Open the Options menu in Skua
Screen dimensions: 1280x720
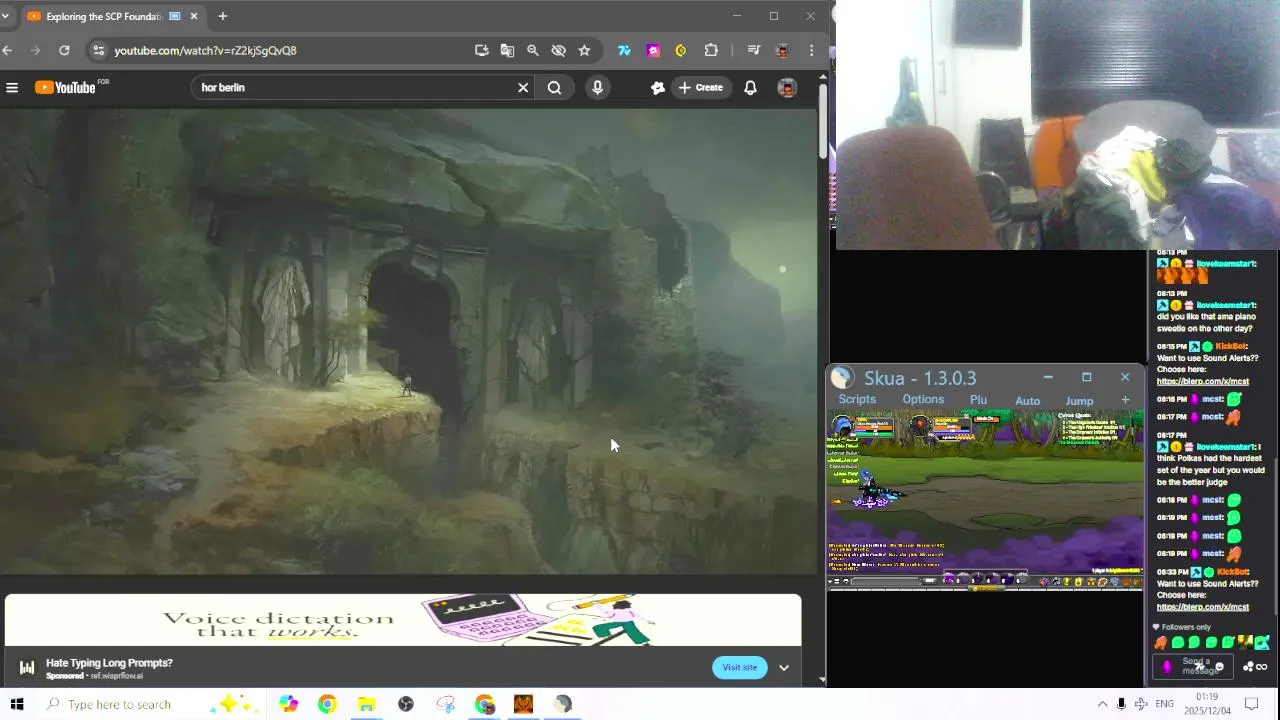(923, 399)
